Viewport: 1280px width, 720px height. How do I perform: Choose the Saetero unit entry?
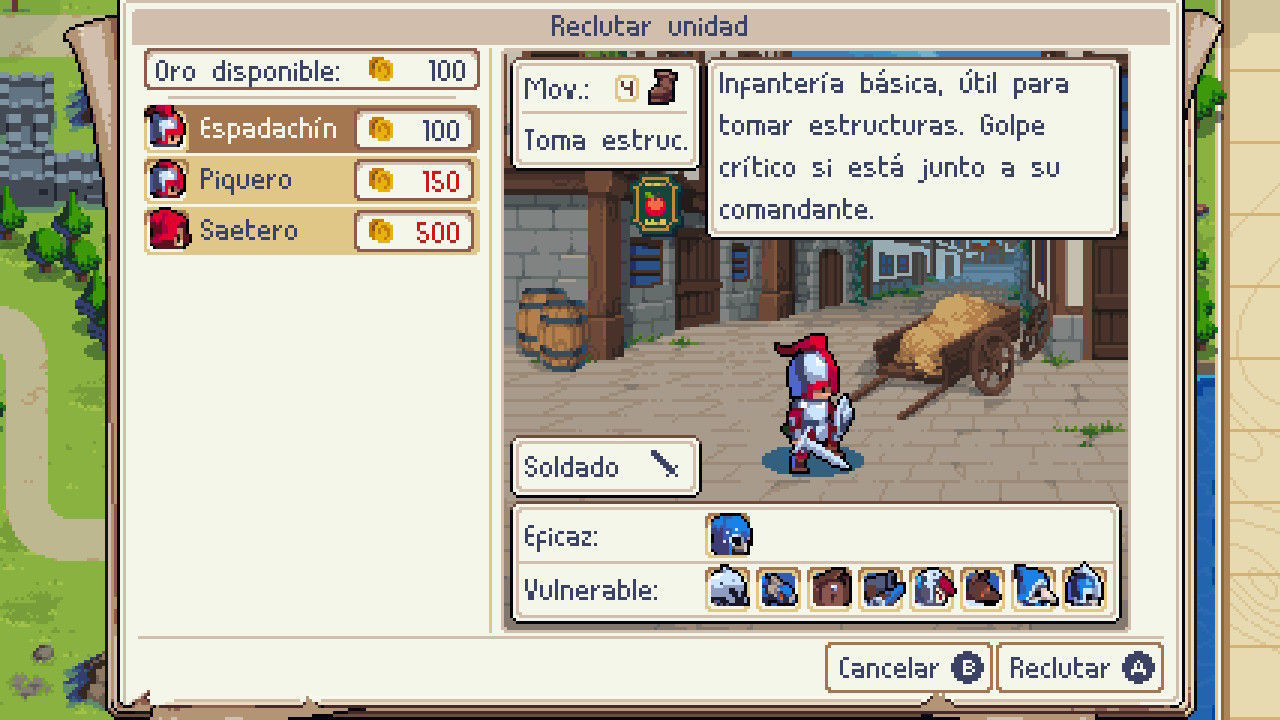(x=312, y=231)
